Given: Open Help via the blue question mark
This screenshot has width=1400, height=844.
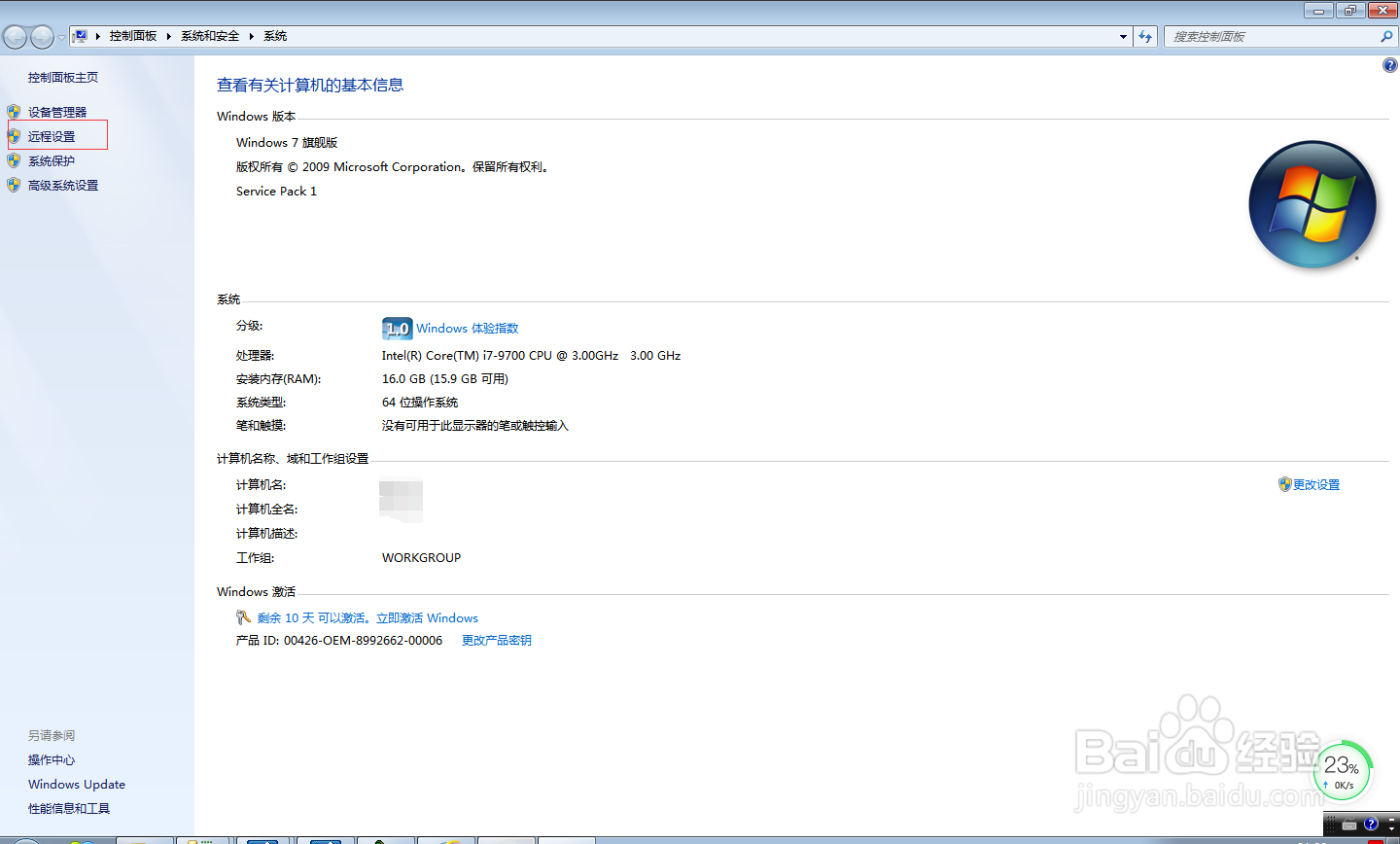Looking at the screenshot, I should tap(1390, 65).
